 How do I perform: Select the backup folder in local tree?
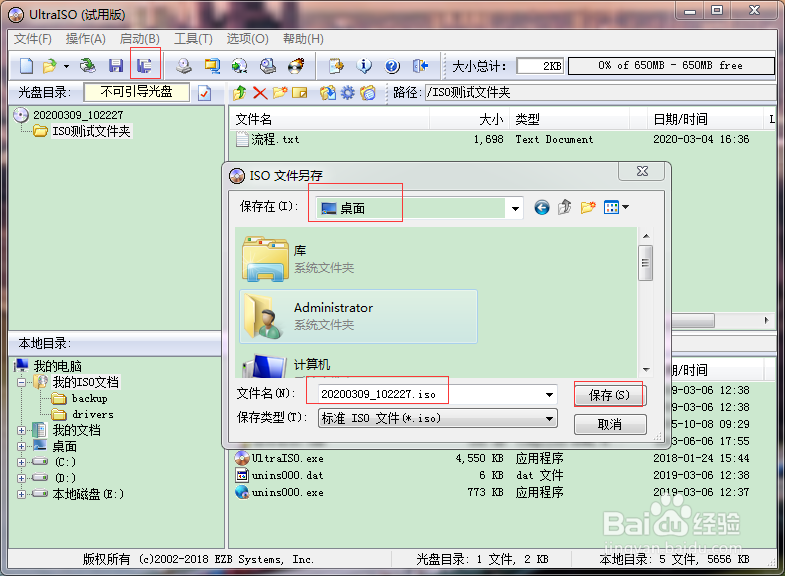(x=89, y=399)
